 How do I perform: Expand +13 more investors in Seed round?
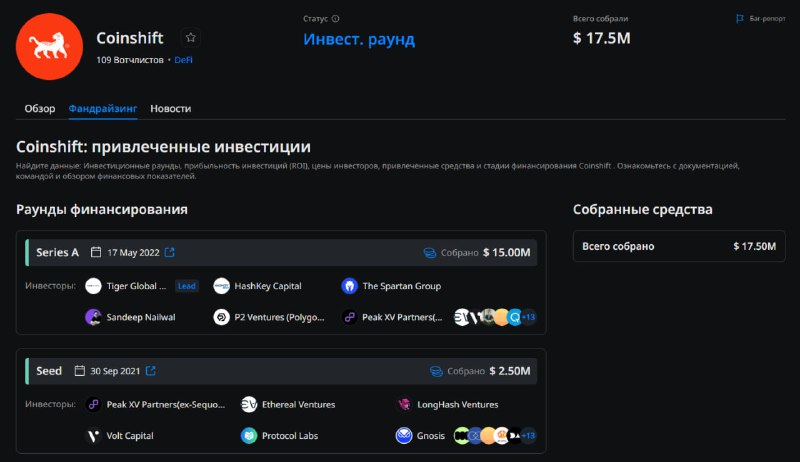[x=529, y=435]
